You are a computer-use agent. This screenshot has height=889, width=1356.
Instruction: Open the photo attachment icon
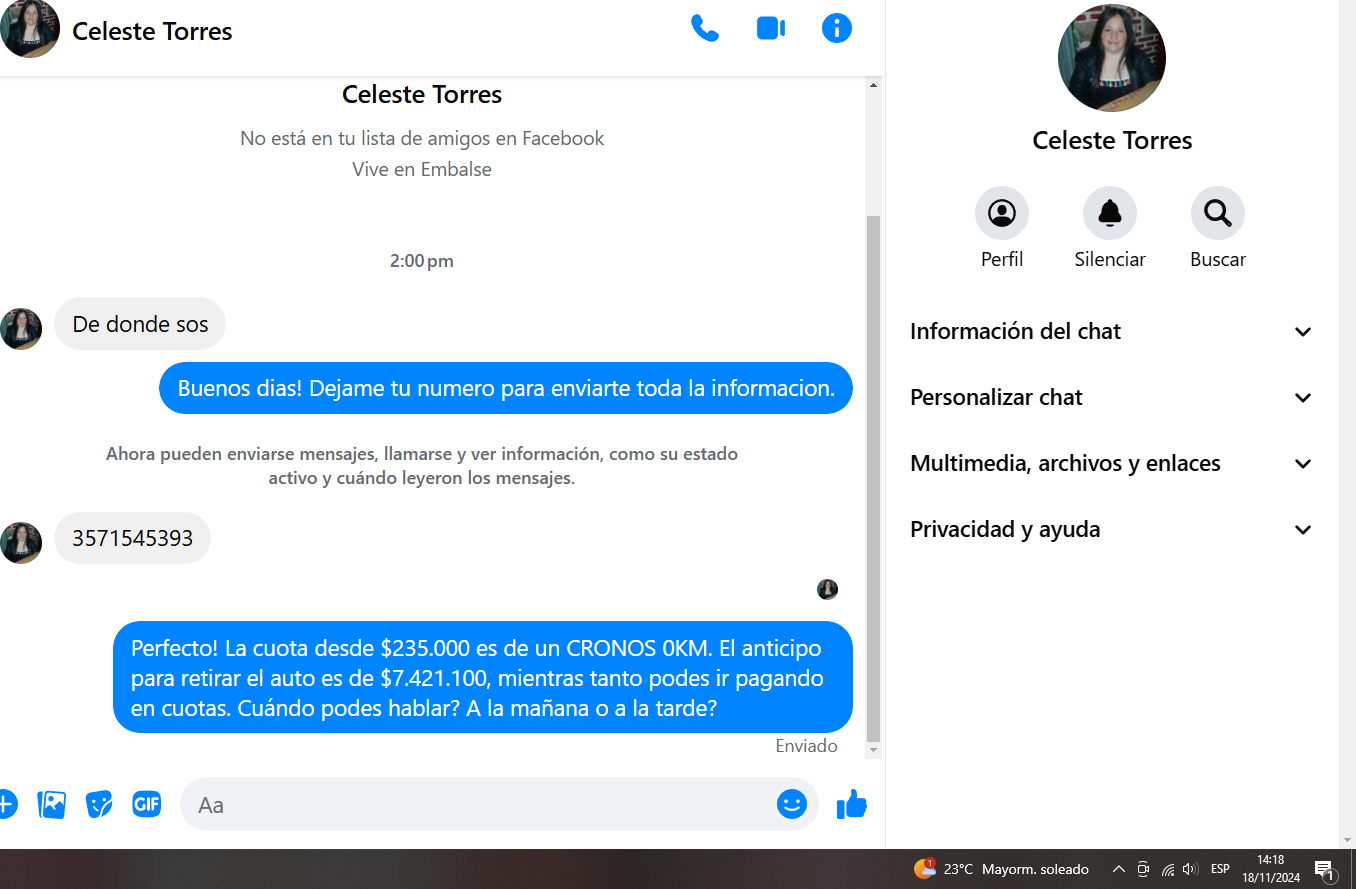click(x=52, y=804)
